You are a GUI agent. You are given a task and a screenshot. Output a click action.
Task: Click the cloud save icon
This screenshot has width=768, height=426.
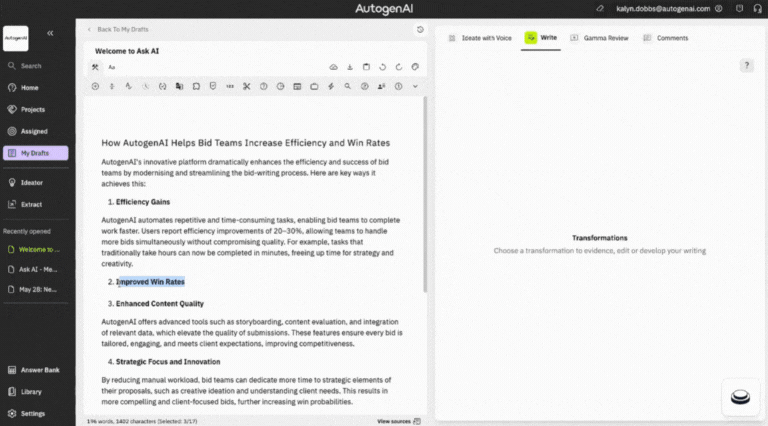coord(334,67)
